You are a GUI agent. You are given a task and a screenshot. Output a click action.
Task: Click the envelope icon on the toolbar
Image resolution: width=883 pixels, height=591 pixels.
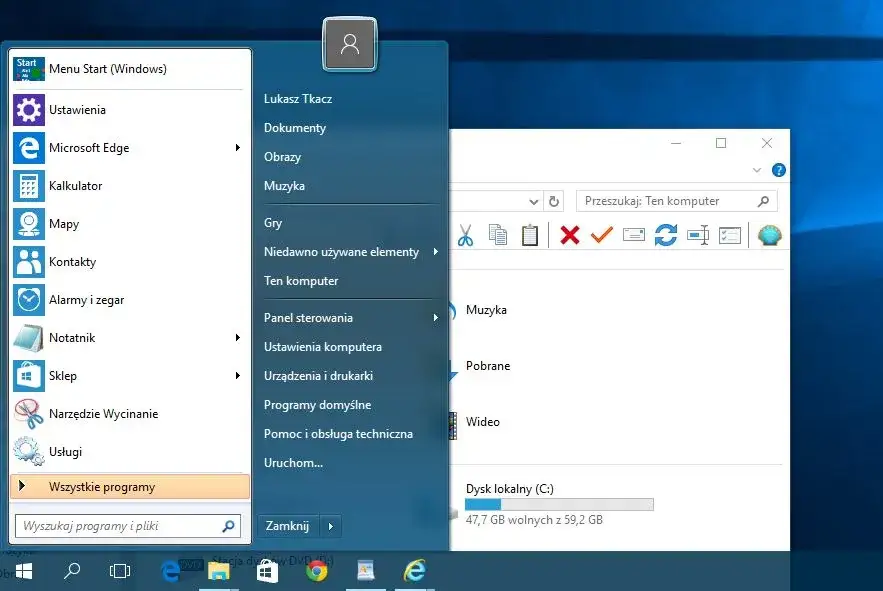click(x=632, y=234)
